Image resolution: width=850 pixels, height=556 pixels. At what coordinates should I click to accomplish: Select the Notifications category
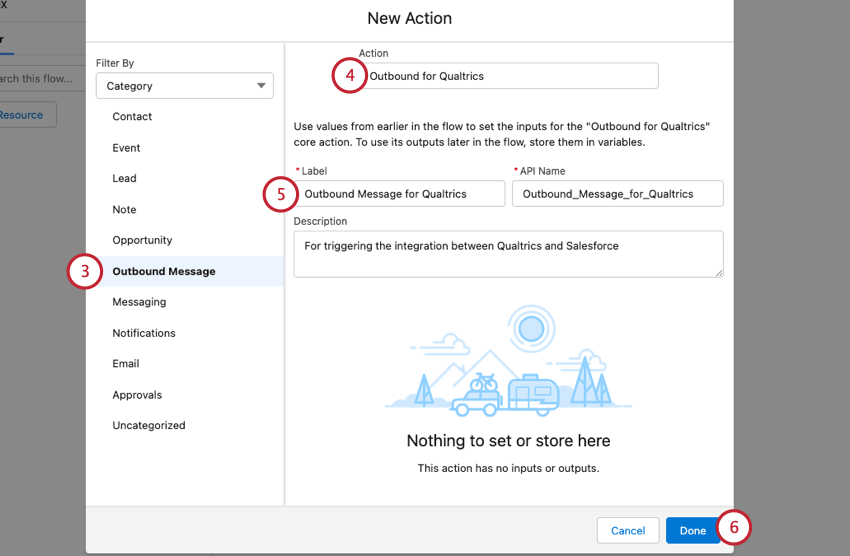[x=143, y=333]
